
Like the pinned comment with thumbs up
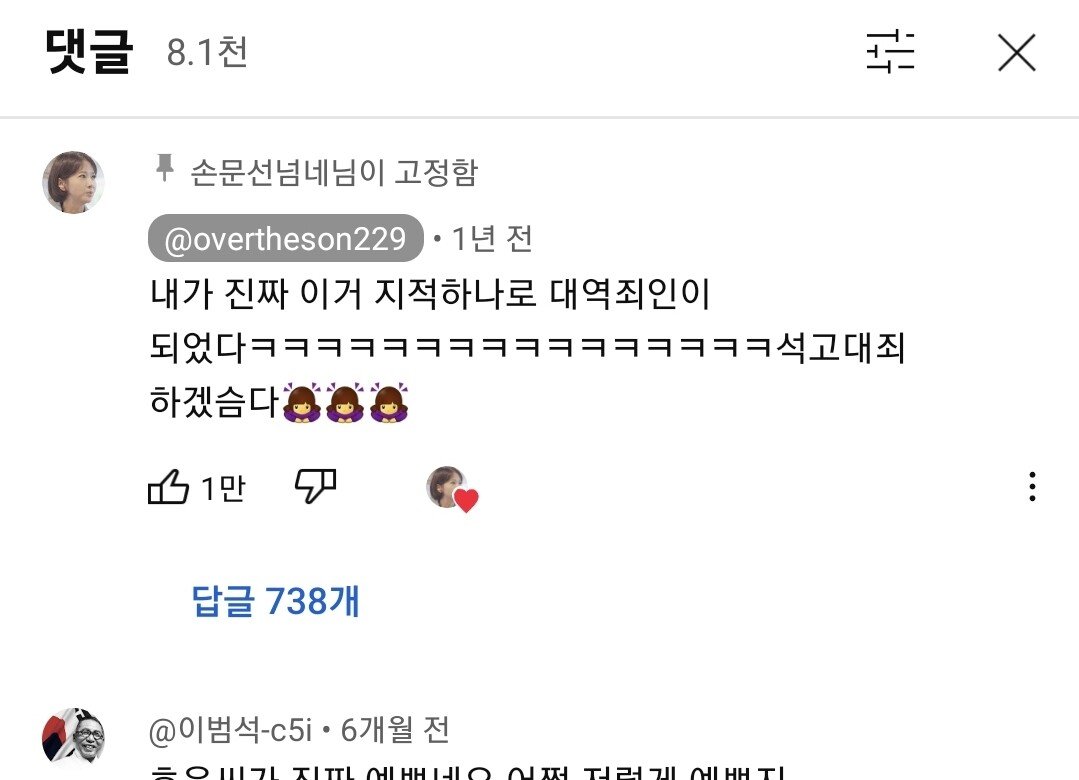pyautogui.click(x=168, y=487)
